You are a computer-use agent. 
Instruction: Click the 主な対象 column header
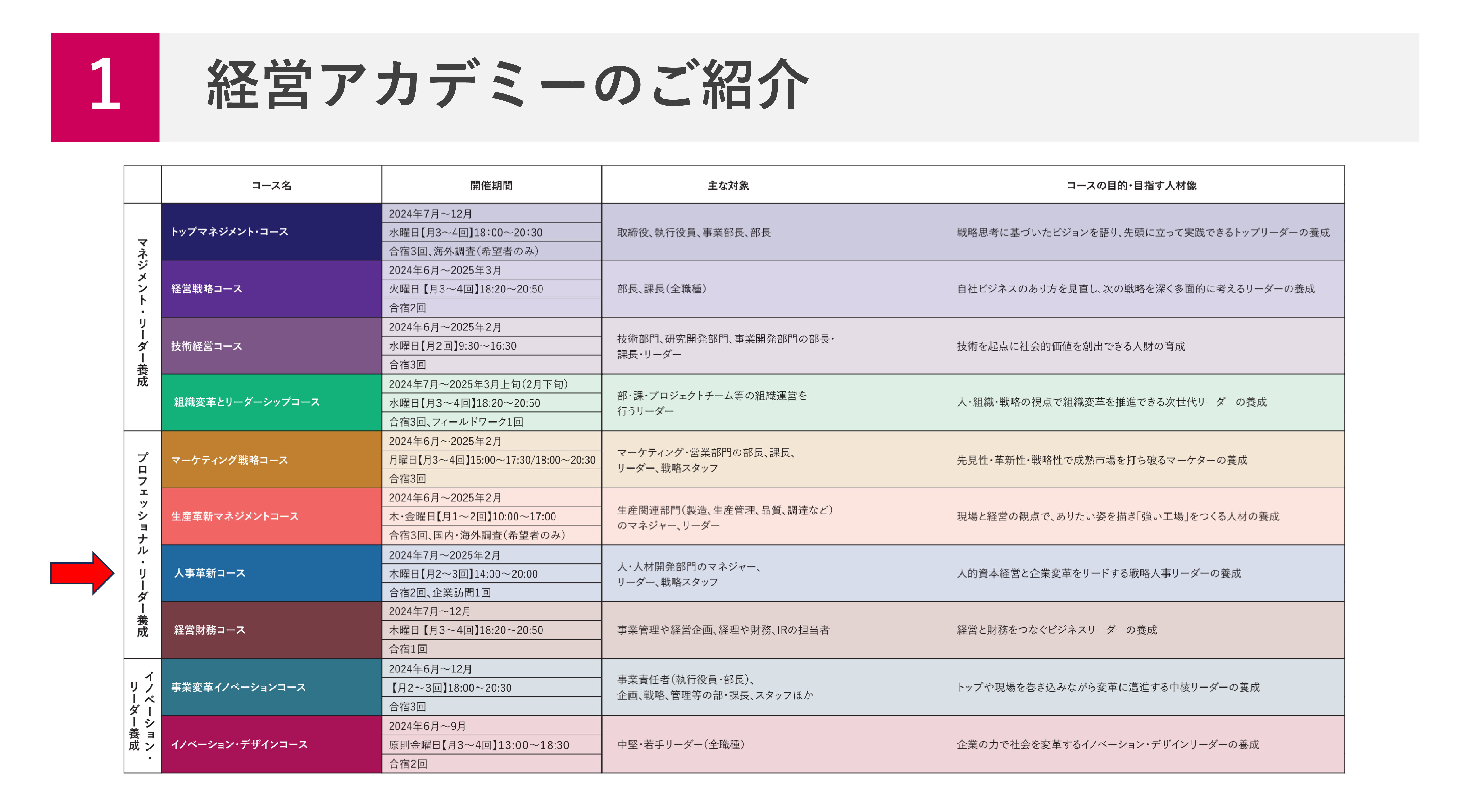(728, 185)
